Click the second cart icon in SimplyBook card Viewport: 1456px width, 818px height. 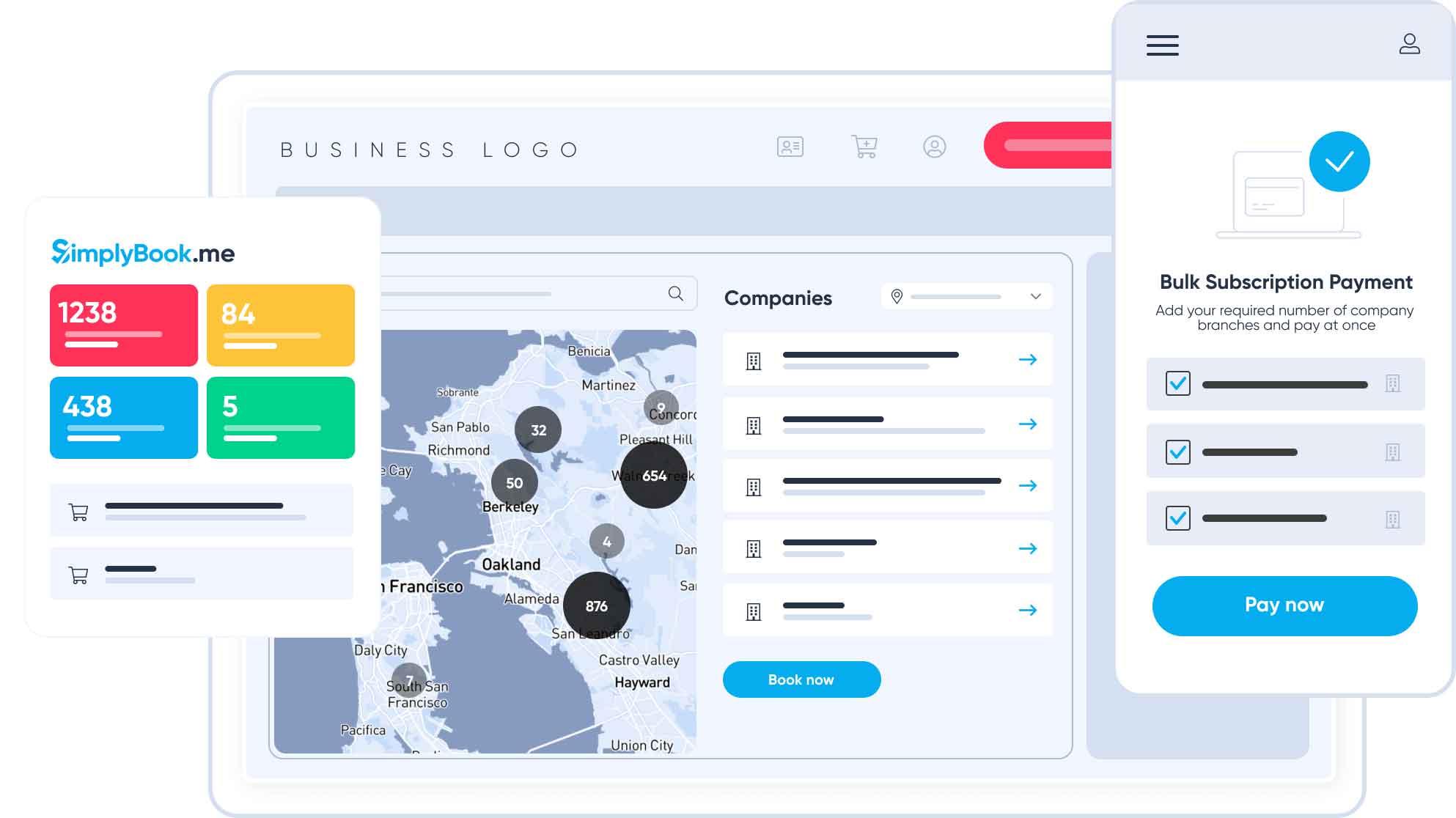point(78,575)
